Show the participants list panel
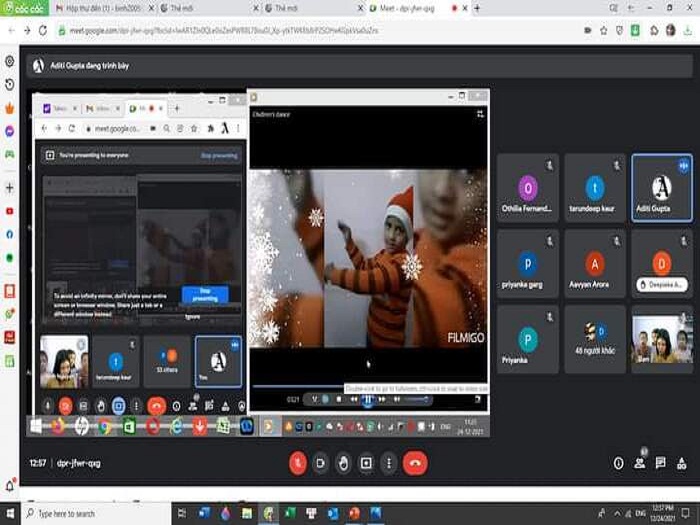The width and height of the screenshot is (700, 525). point(640,463)
